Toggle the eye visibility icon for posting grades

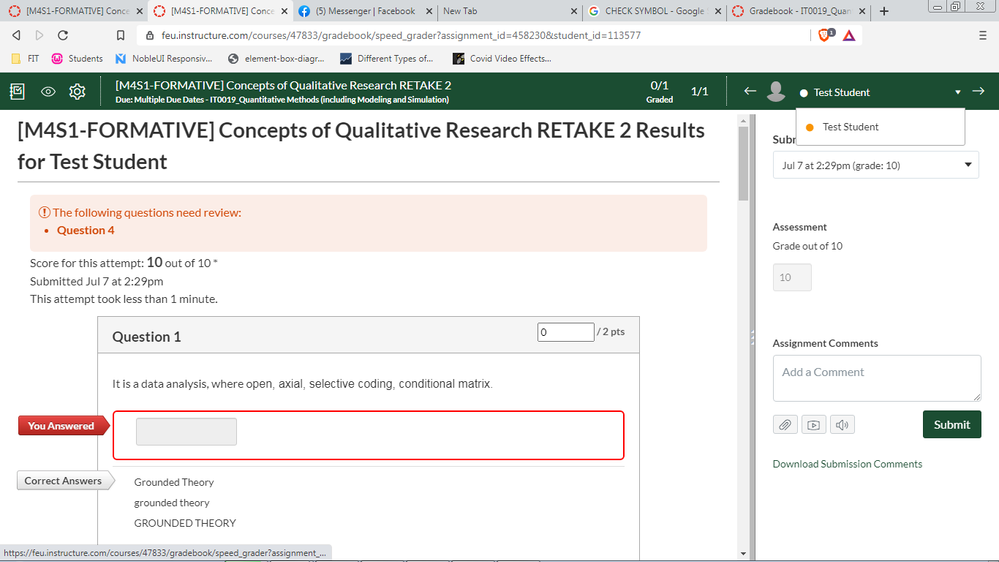coord(47,92)
